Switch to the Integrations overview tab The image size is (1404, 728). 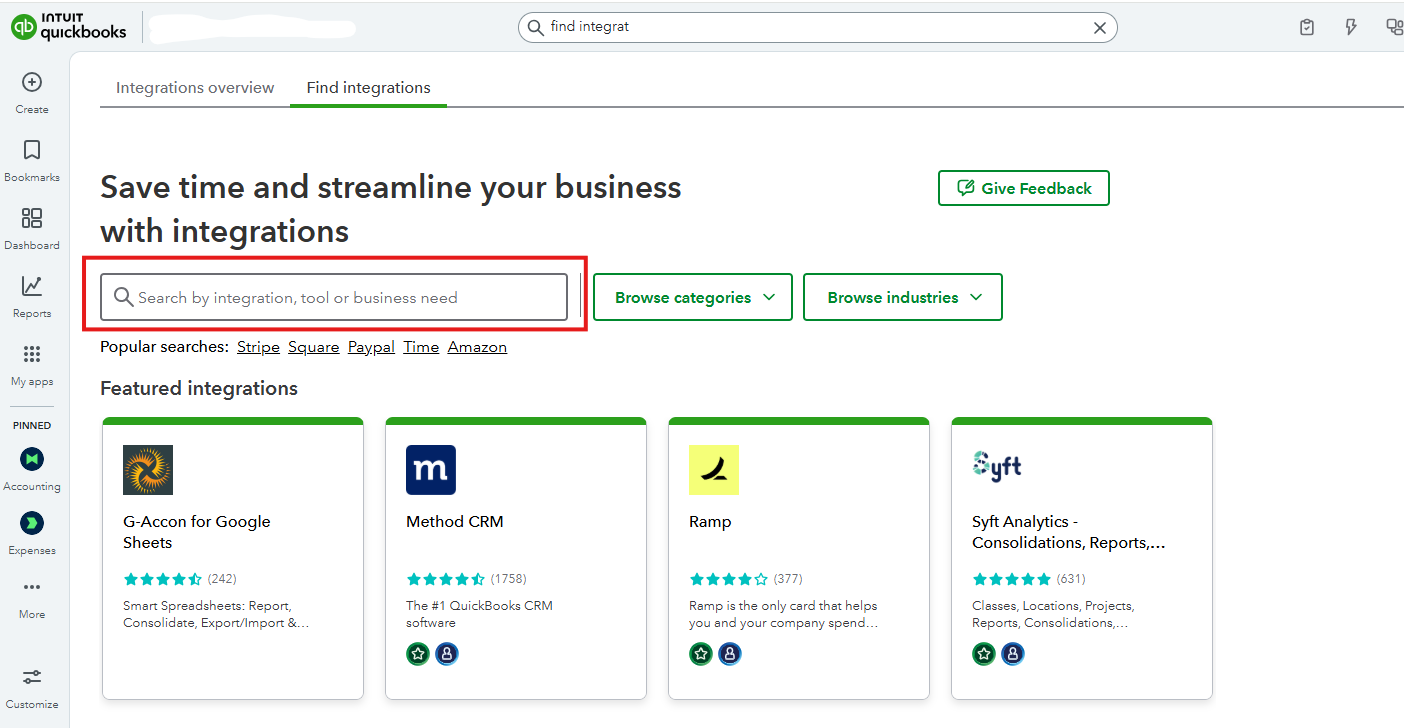tap(195, 88)
